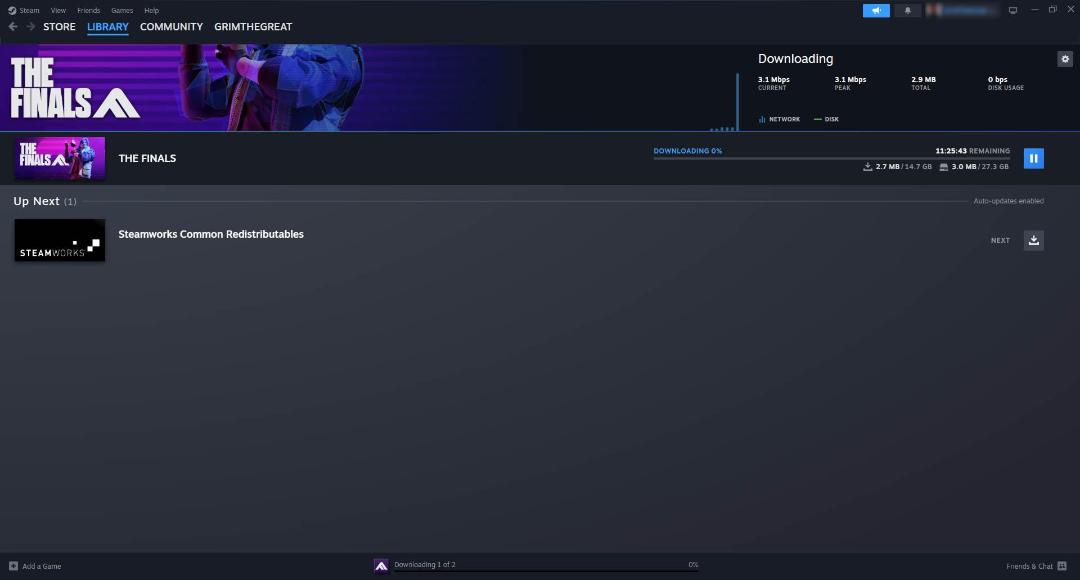Screen dimensions: 1080x580
Task: Click the 0% text in the bottom bar
Action: pos(693,564)
